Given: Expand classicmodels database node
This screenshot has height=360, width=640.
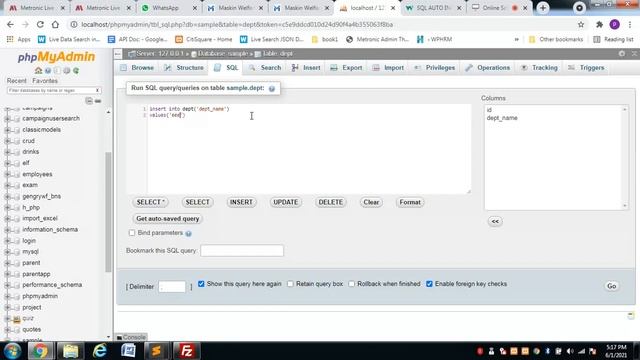Looking at the screenshot, I should [7, 130].
